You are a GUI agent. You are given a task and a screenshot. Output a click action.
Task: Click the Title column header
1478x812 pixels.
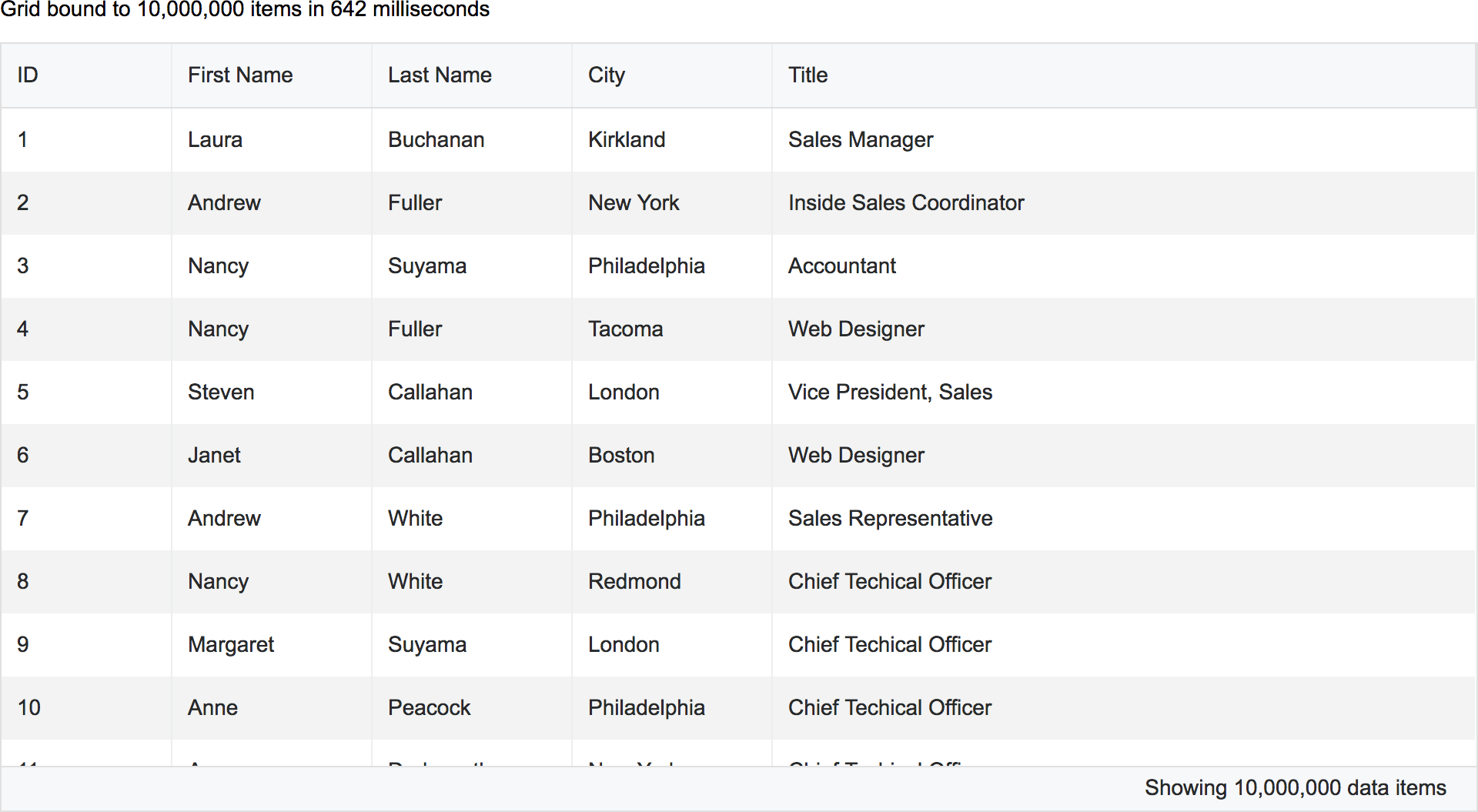(808, 75)
